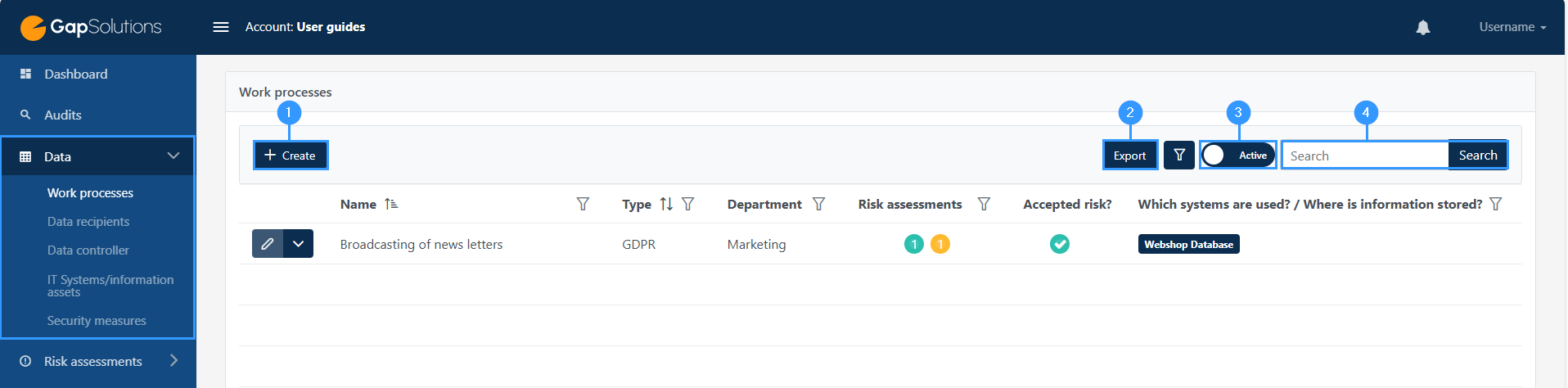Image resolution: width=1568 pixels, height=388 pixels.
Task: Filter the Type column
Action: coord(687,204)
